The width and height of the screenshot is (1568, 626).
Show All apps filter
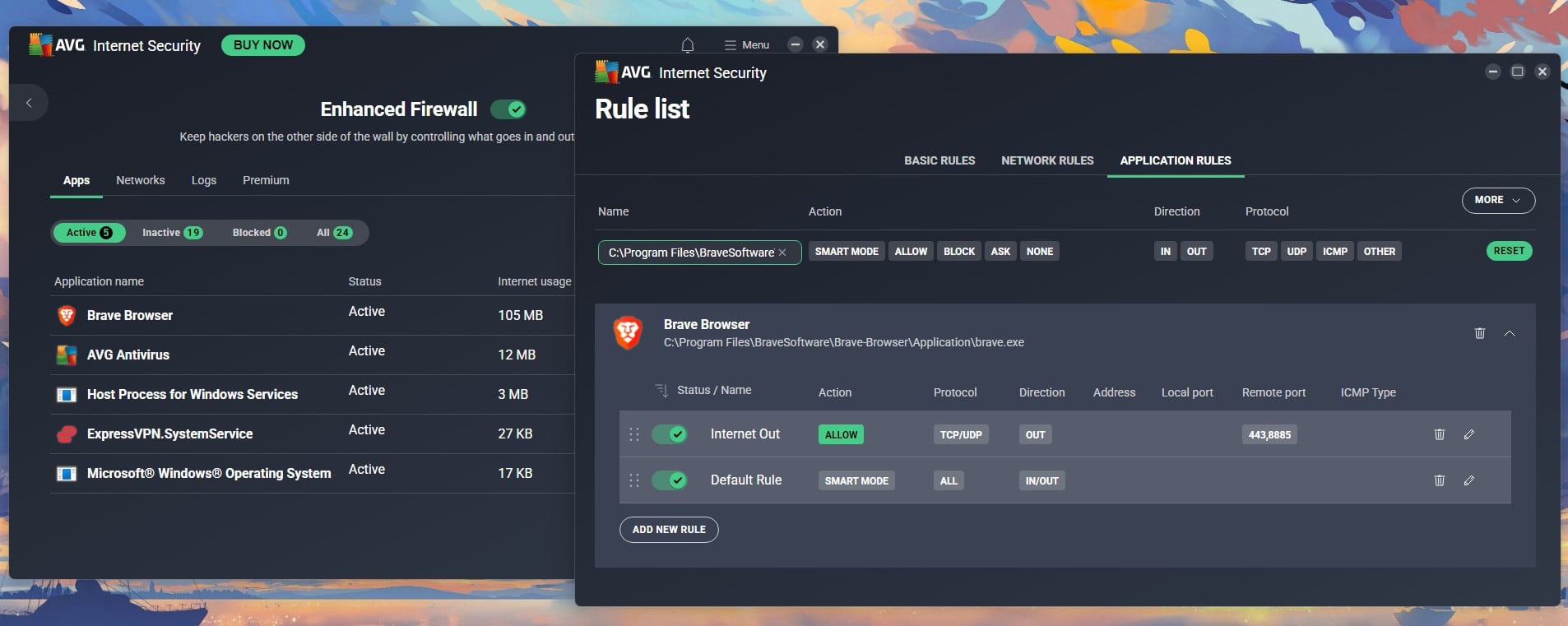pyautogui.click(x=334, y=233)
